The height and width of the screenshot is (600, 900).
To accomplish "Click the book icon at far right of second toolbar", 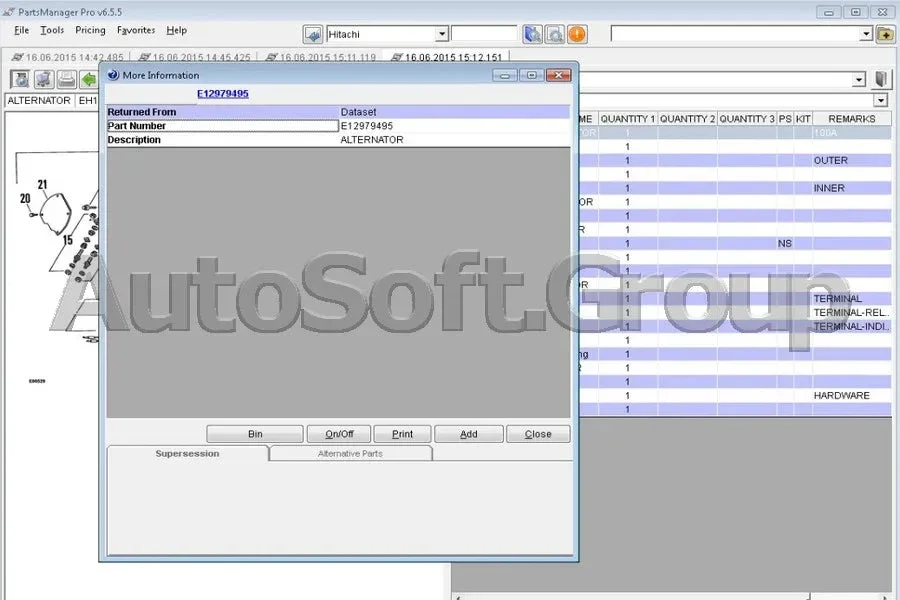I will pyautogui.click(x=882, y=79).
